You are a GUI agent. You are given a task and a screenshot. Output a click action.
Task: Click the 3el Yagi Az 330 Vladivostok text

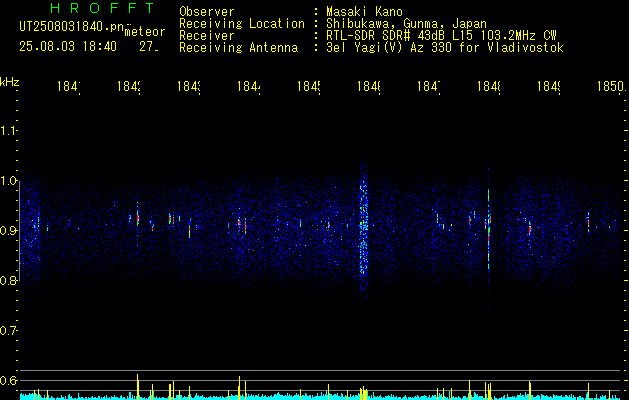[x=445, y=48]
